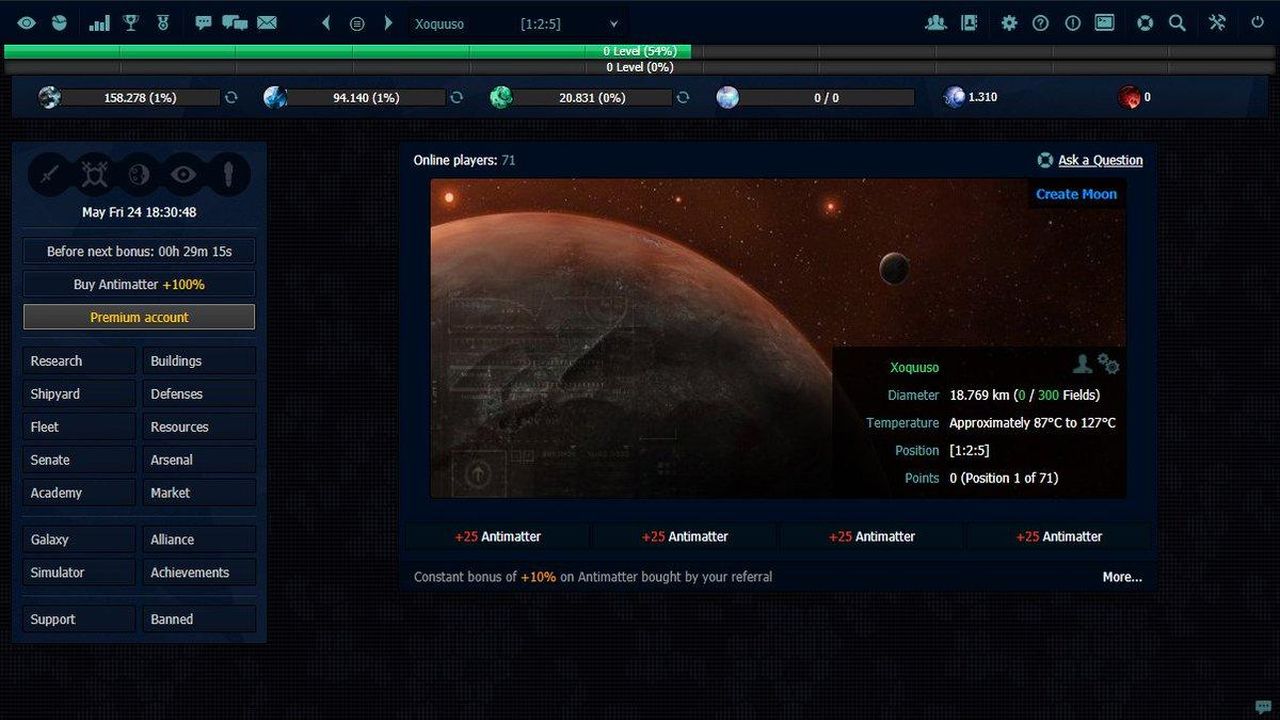Open the Achievements page
The height and width of the screenshot is (720, 1280).
point(199,572)
